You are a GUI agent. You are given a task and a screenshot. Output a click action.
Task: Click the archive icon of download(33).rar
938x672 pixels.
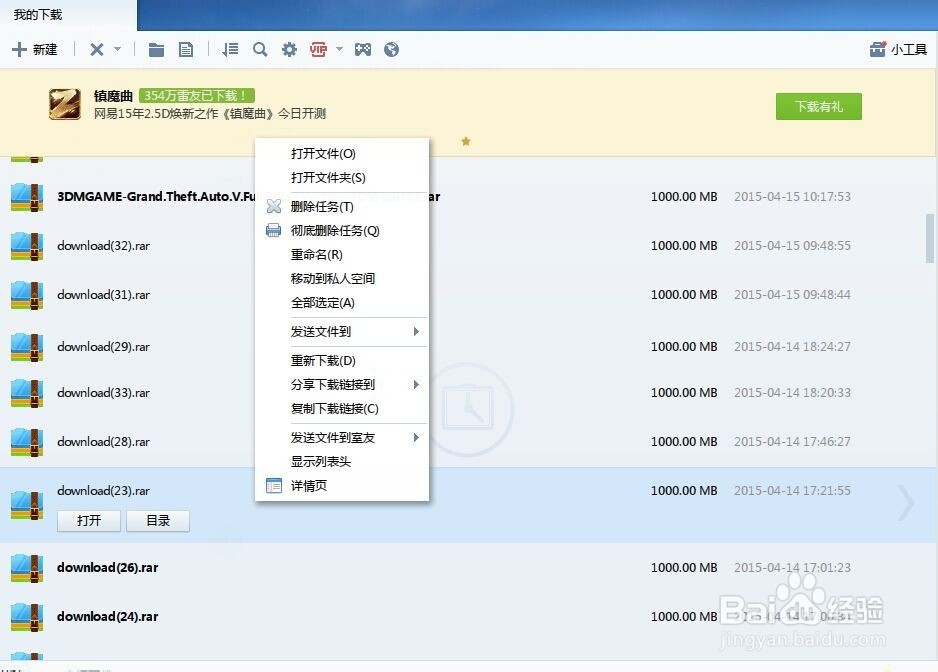27,393
